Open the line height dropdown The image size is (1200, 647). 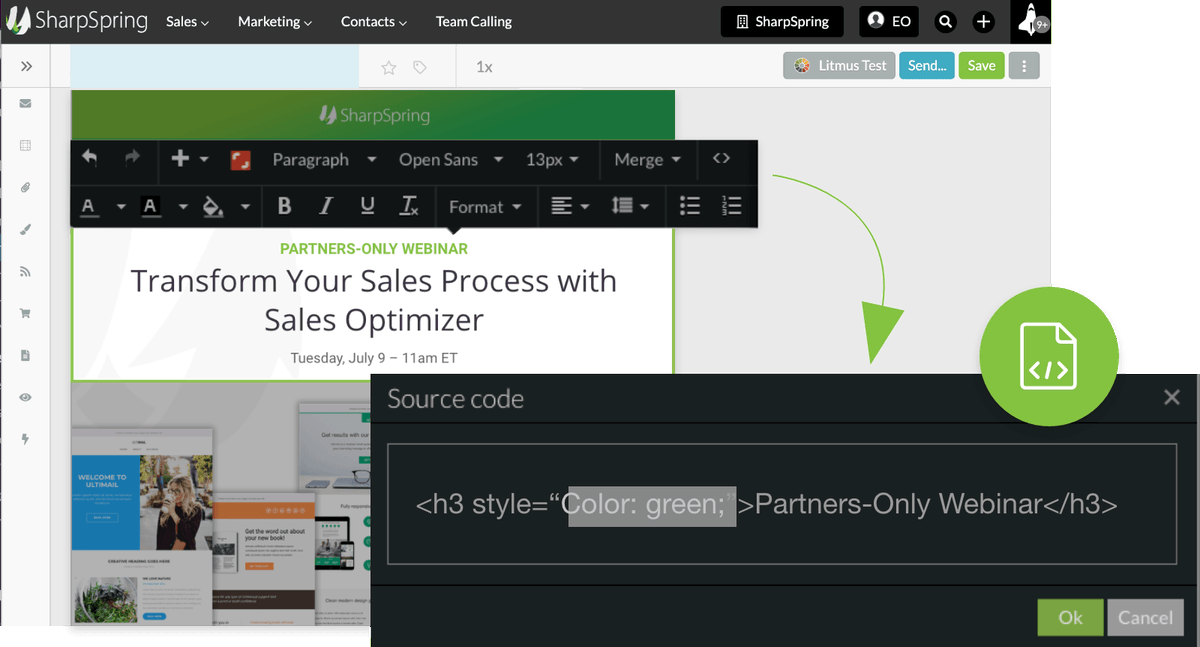[x=630, y=206]
